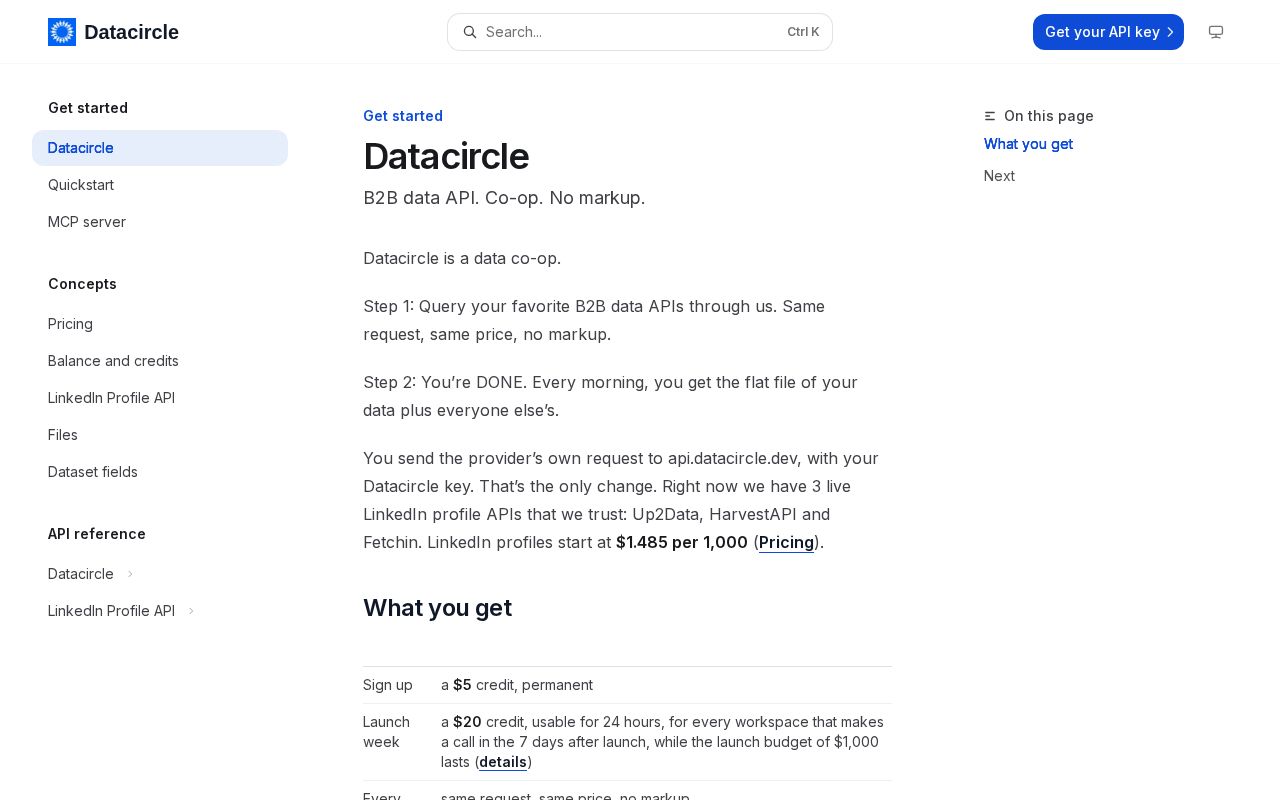Viewport: 1280px width, 800px height.
Task: Toggle the theme monitor icon
Action: tap(1216, 32)
